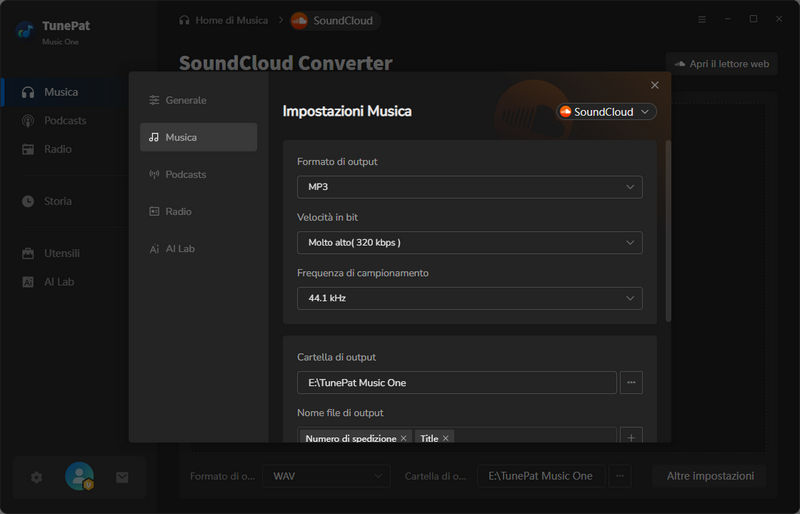
Task: Click the mail envelope icon
Action: click(122, 477)
